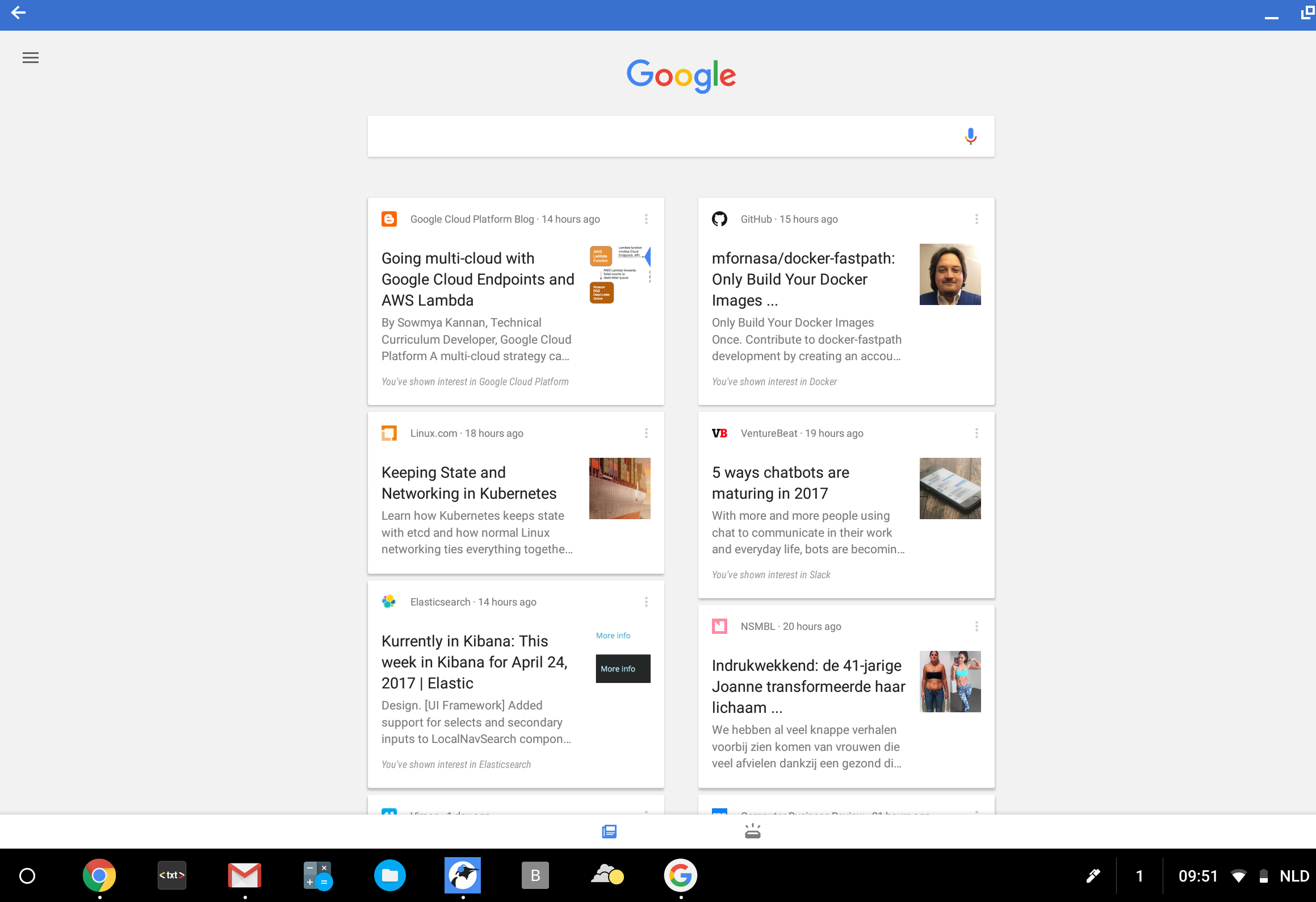Viewport: 1316px width, 902px height.
Task: Click the Kubernetes container ship thumbnail
Action: click(620, 488)
